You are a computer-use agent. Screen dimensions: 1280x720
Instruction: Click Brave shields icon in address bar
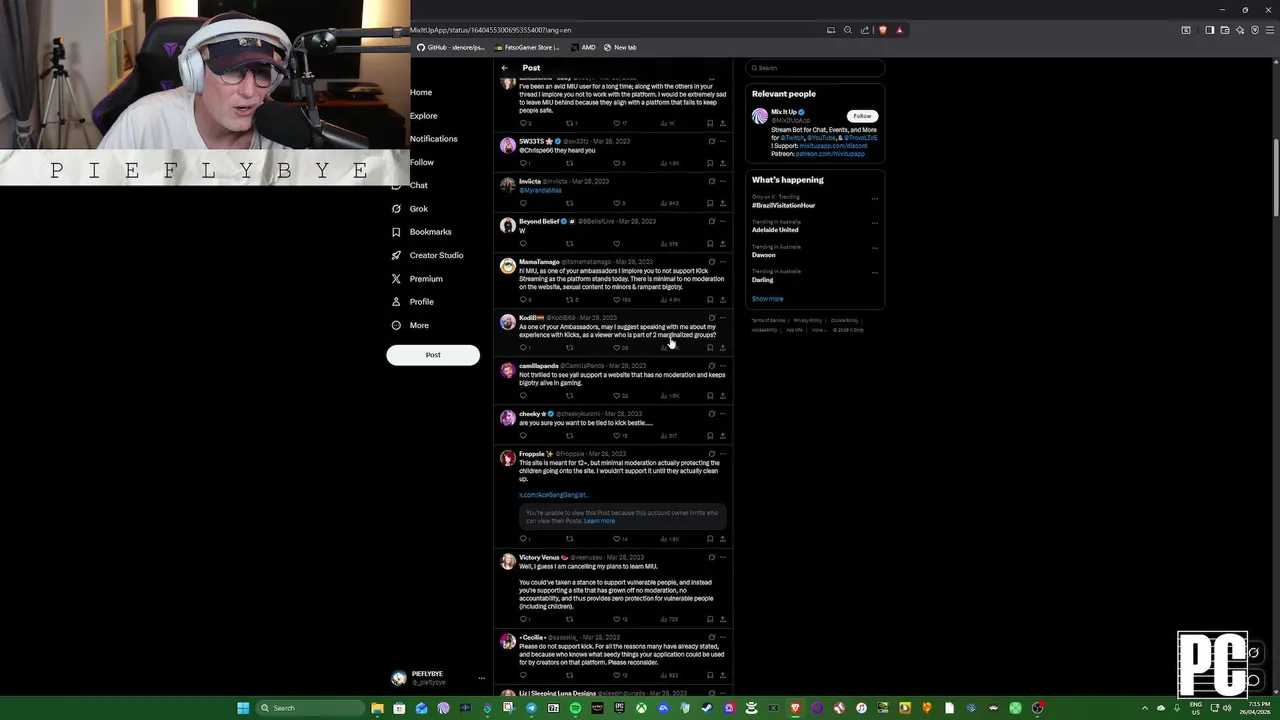[883, 30]
